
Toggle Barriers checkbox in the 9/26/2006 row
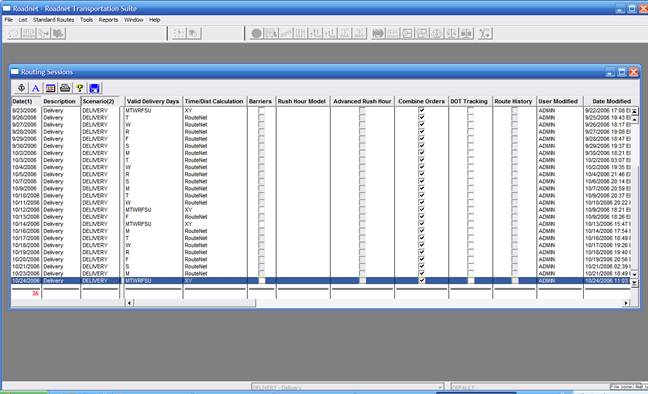tap(261, 117)
